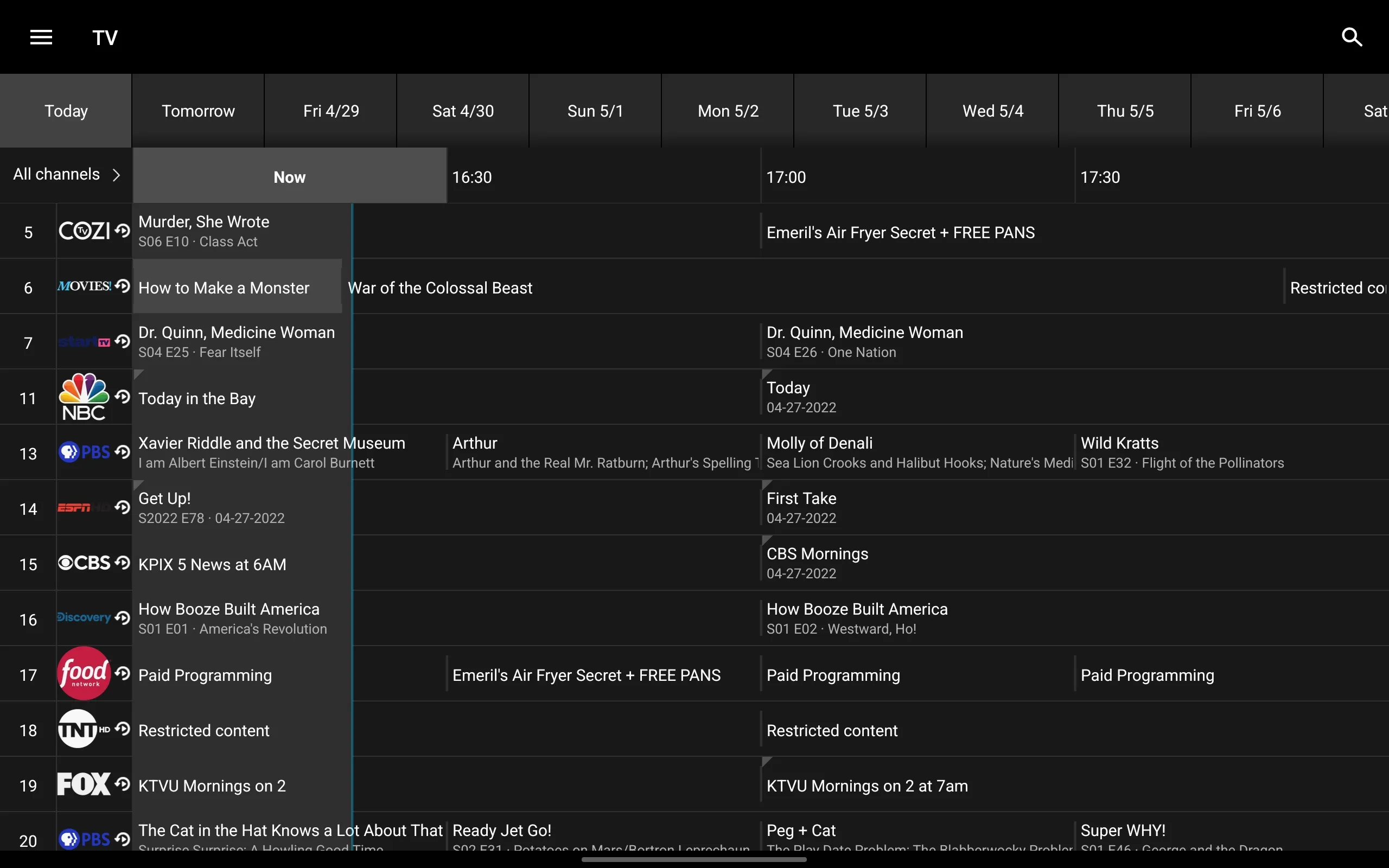
Task: Open How Booze Built America S01 E02
Action: pyautogui.click(x=1074, y=618)
